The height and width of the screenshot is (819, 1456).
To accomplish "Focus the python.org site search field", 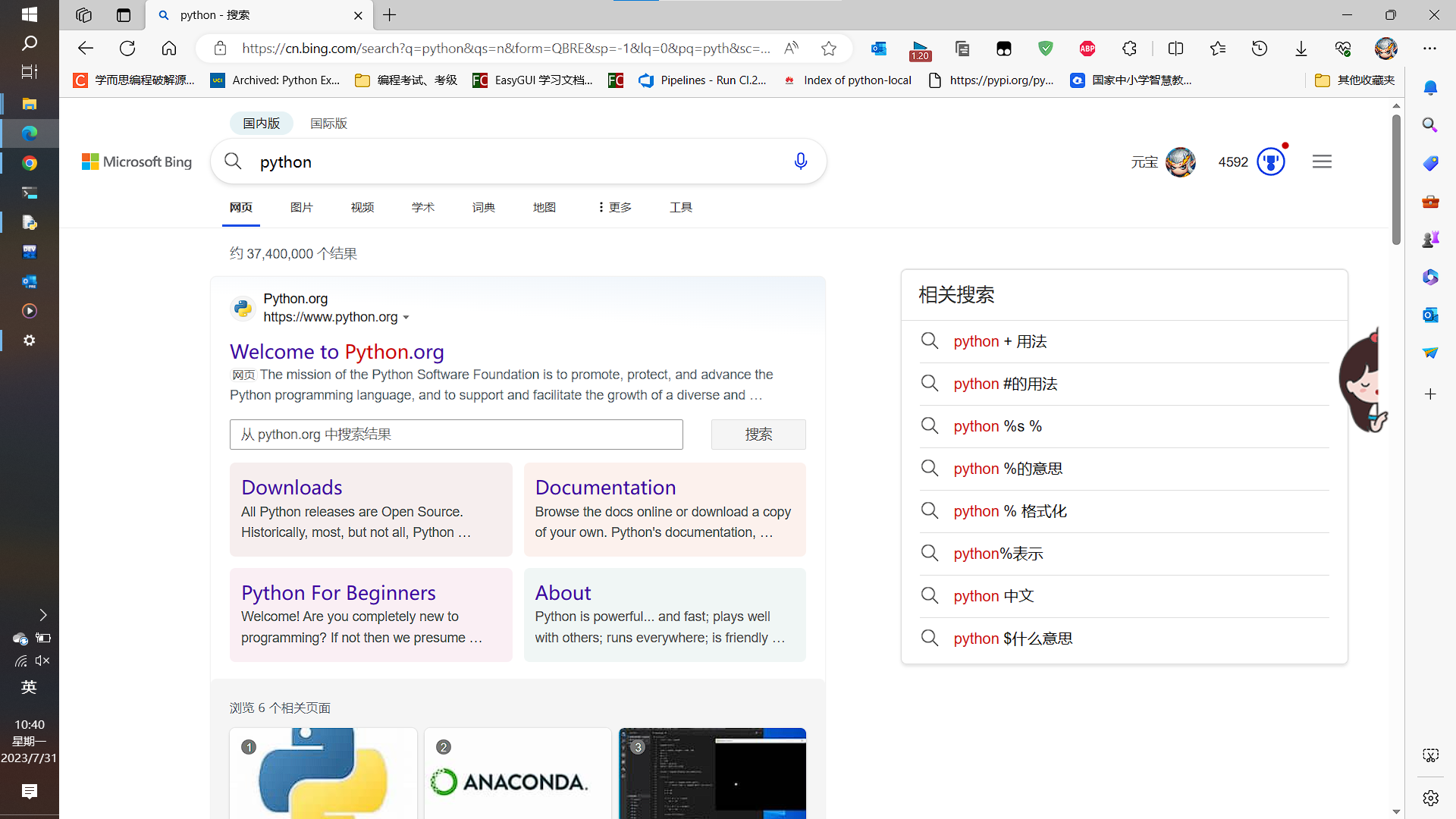I will tap(457, 435).
